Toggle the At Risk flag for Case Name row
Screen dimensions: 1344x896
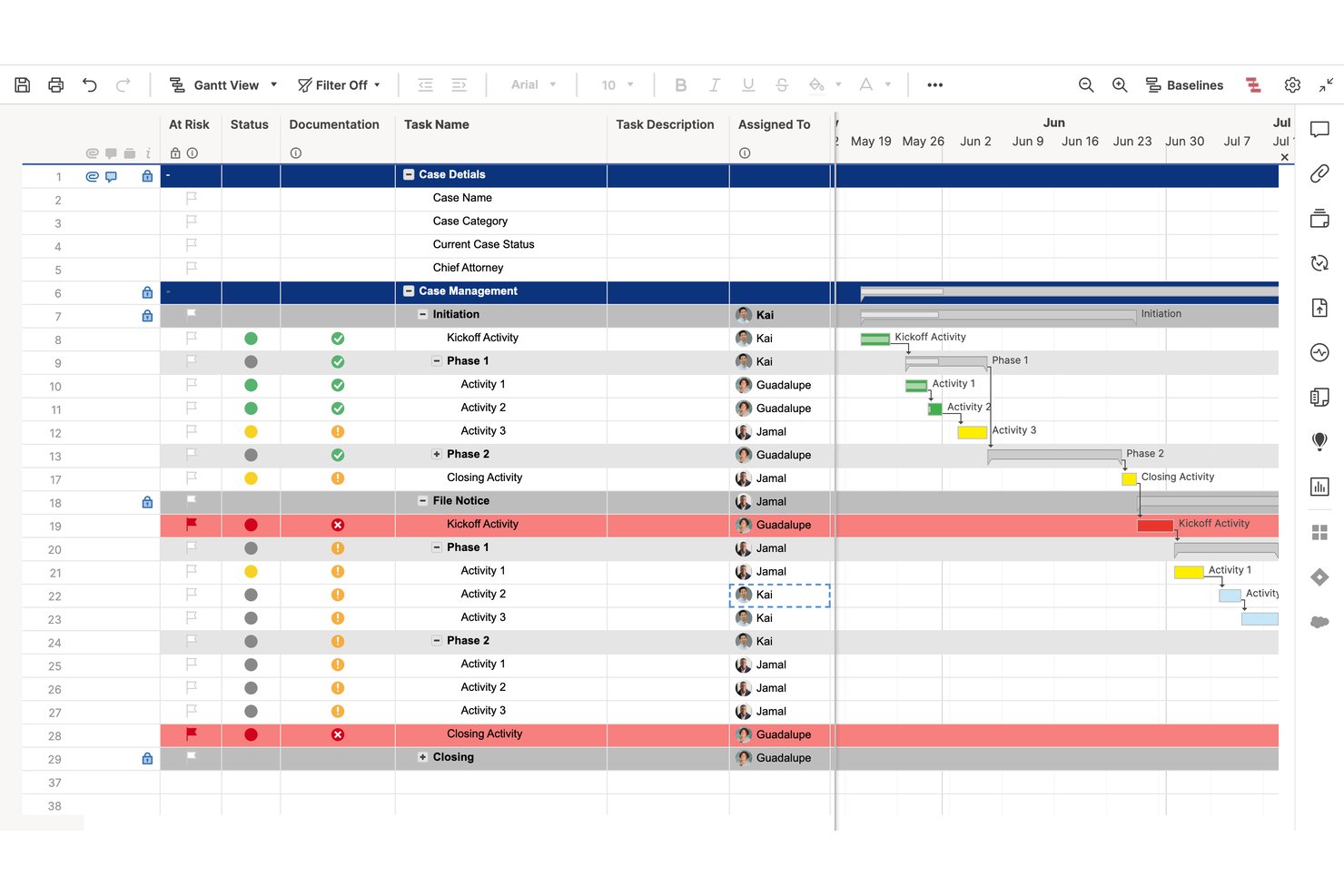coord(192,198)
